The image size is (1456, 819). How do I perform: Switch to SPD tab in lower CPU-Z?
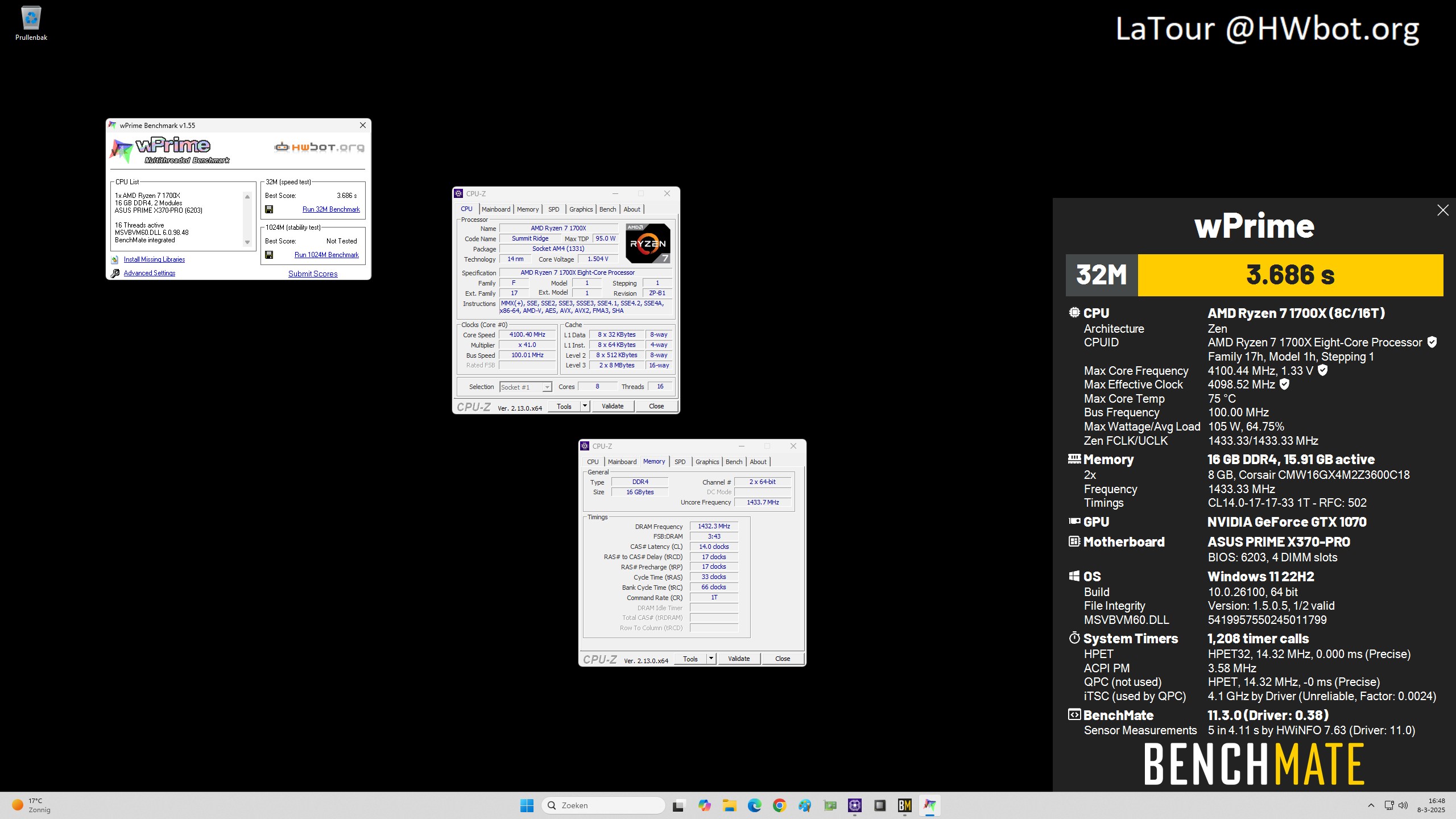pyautogui.click(x=680, y=462)
